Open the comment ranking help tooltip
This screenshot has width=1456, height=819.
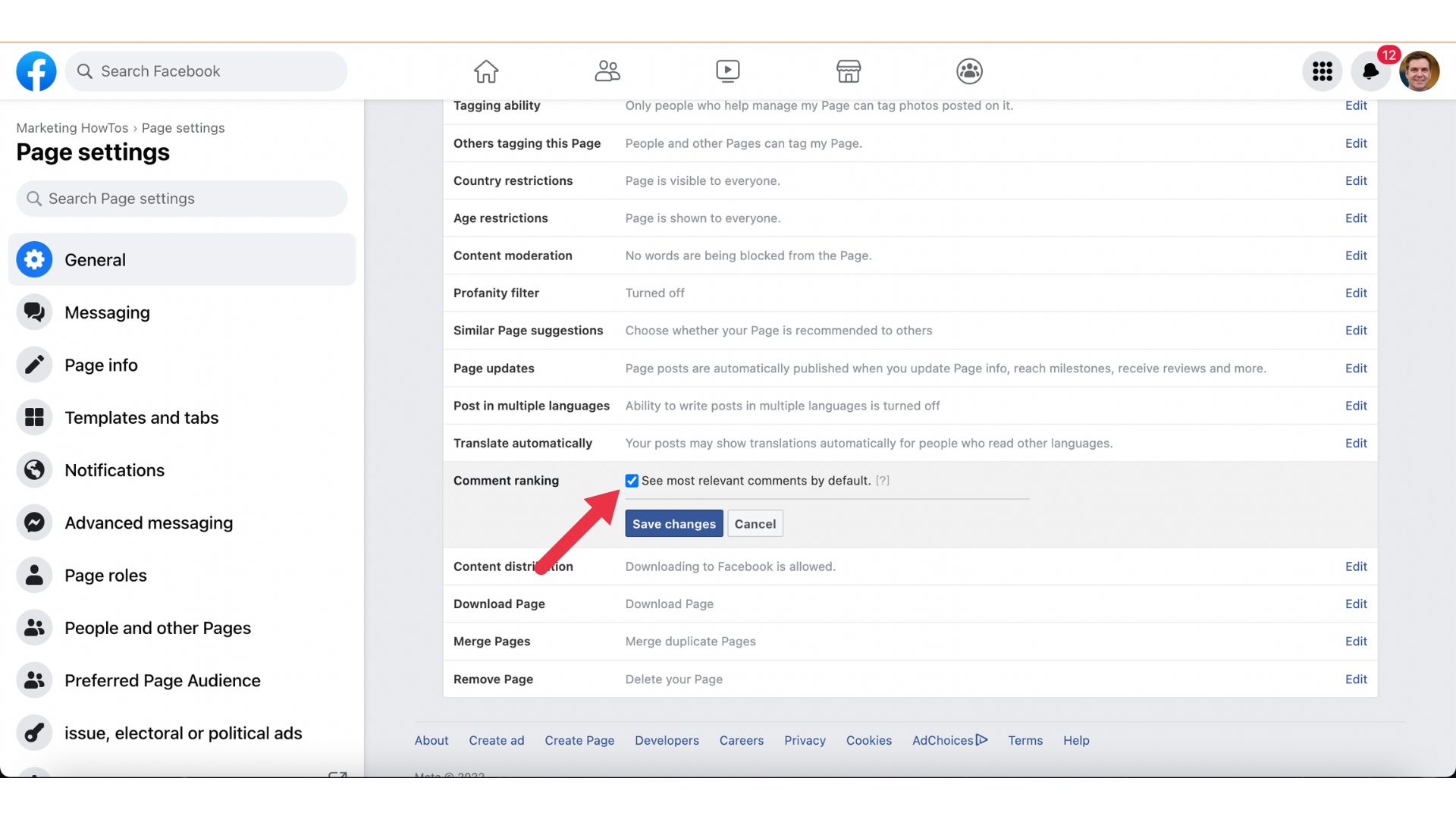point(882,480)
